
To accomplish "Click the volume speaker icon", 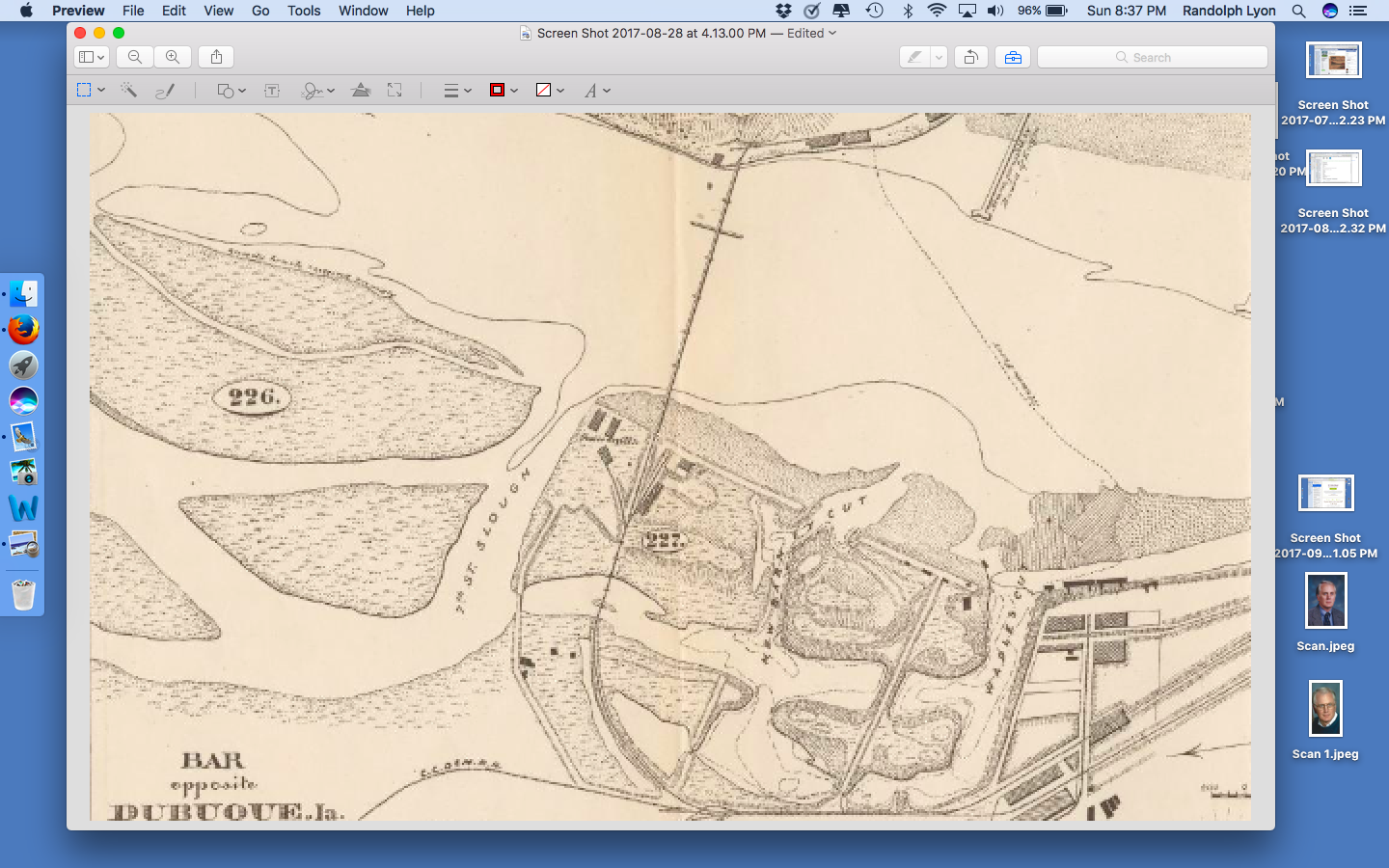I will tap(995, 11).
